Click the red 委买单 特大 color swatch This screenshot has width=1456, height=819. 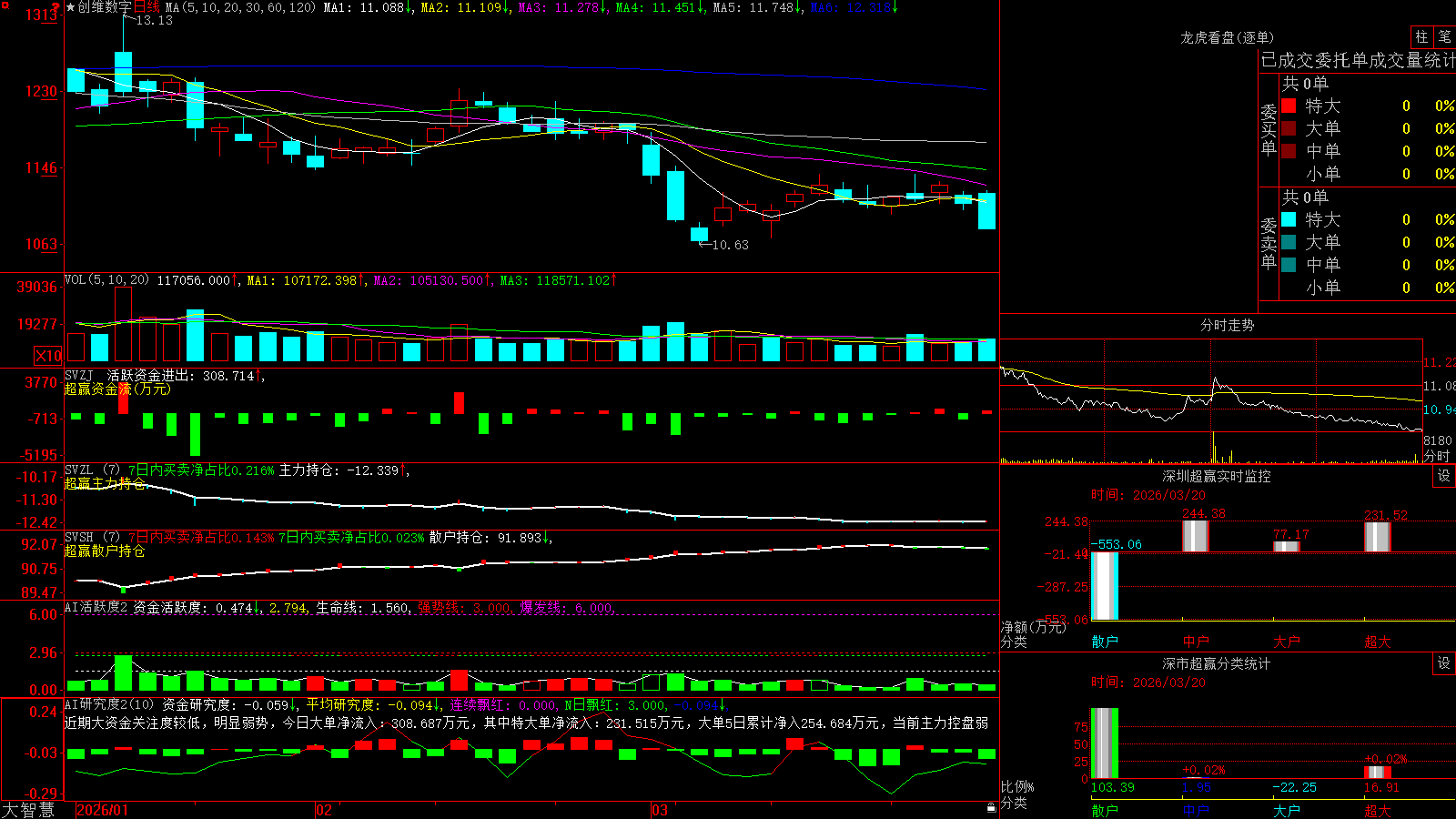(1289, 106)
